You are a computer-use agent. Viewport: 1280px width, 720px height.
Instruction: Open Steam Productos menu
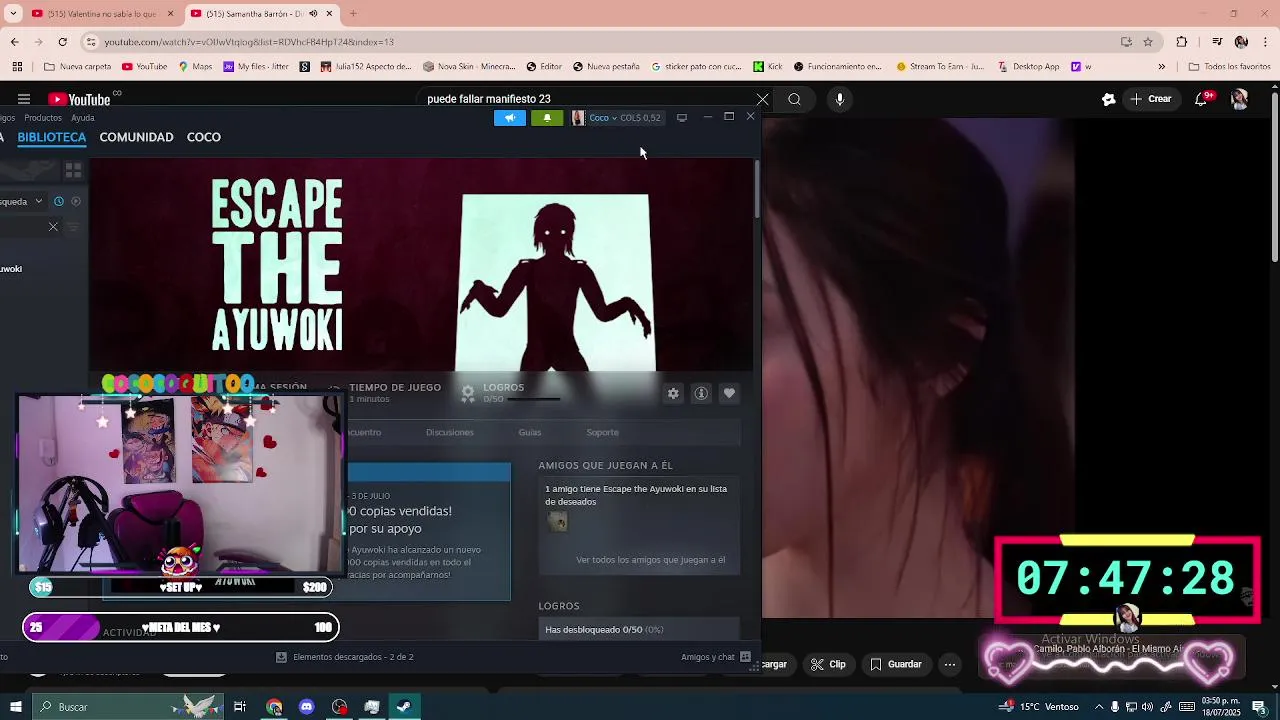point(43,118)
